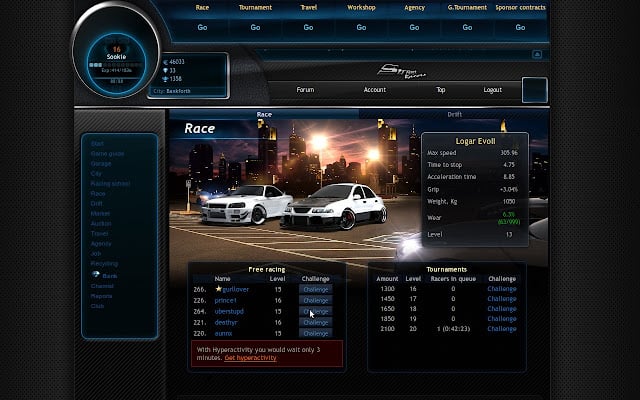Click the star icon beside gurllover

(219, 289)
